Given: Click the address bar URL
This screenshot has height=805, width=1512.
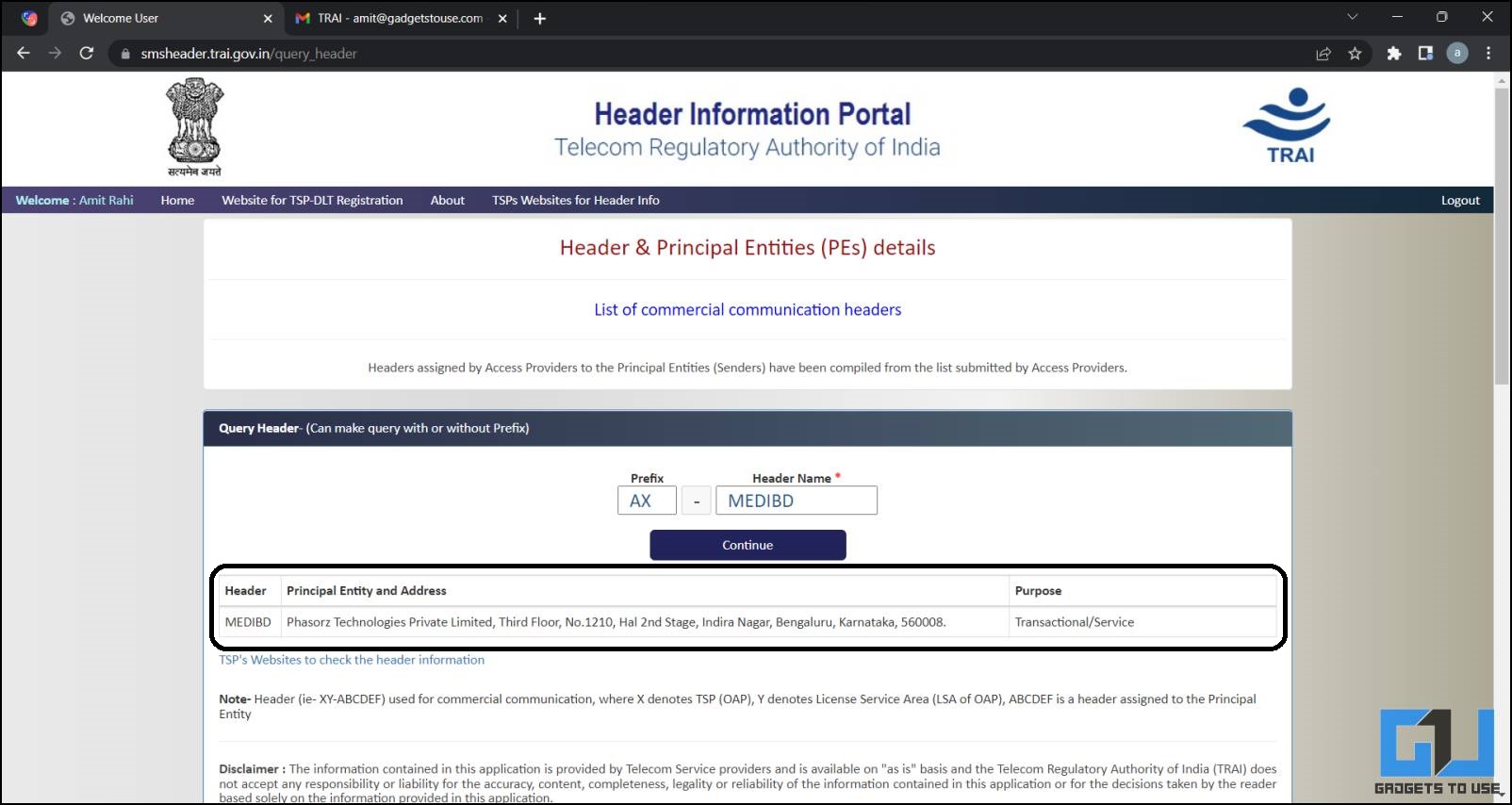Looking at the screenshot, I should pos(249,54).
